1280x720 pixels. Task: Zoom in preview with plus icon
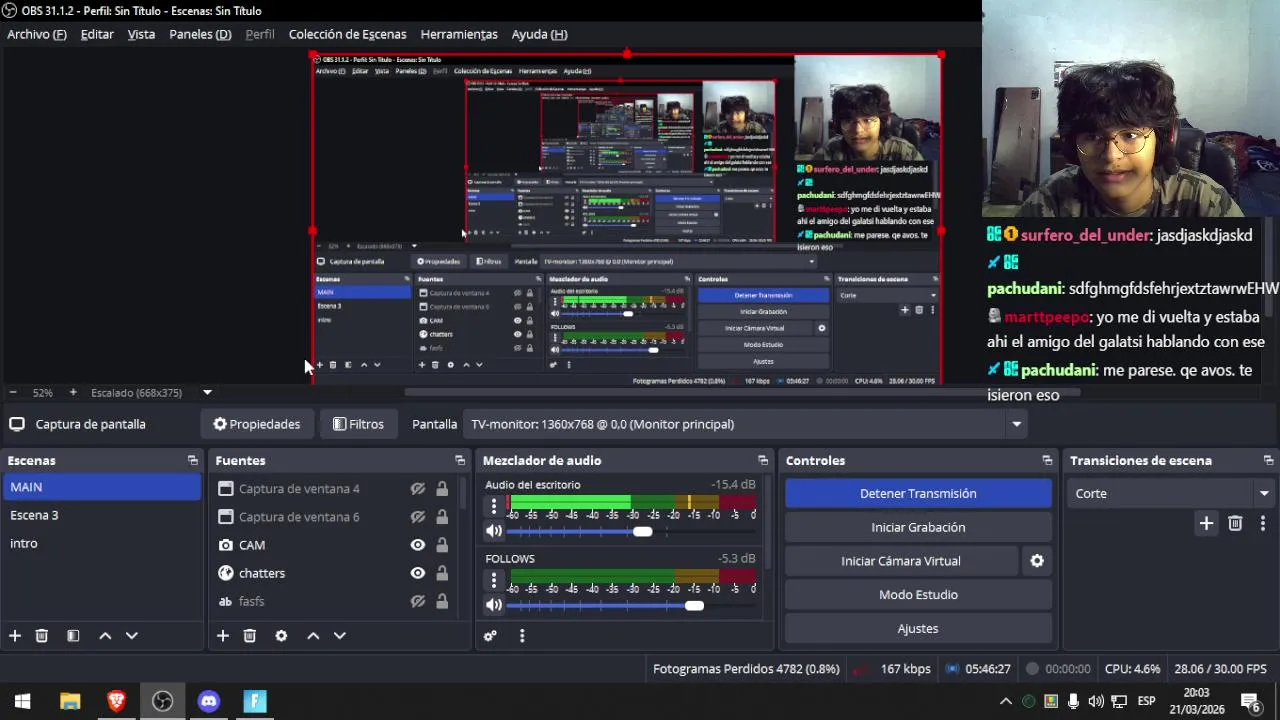point(72,393)
